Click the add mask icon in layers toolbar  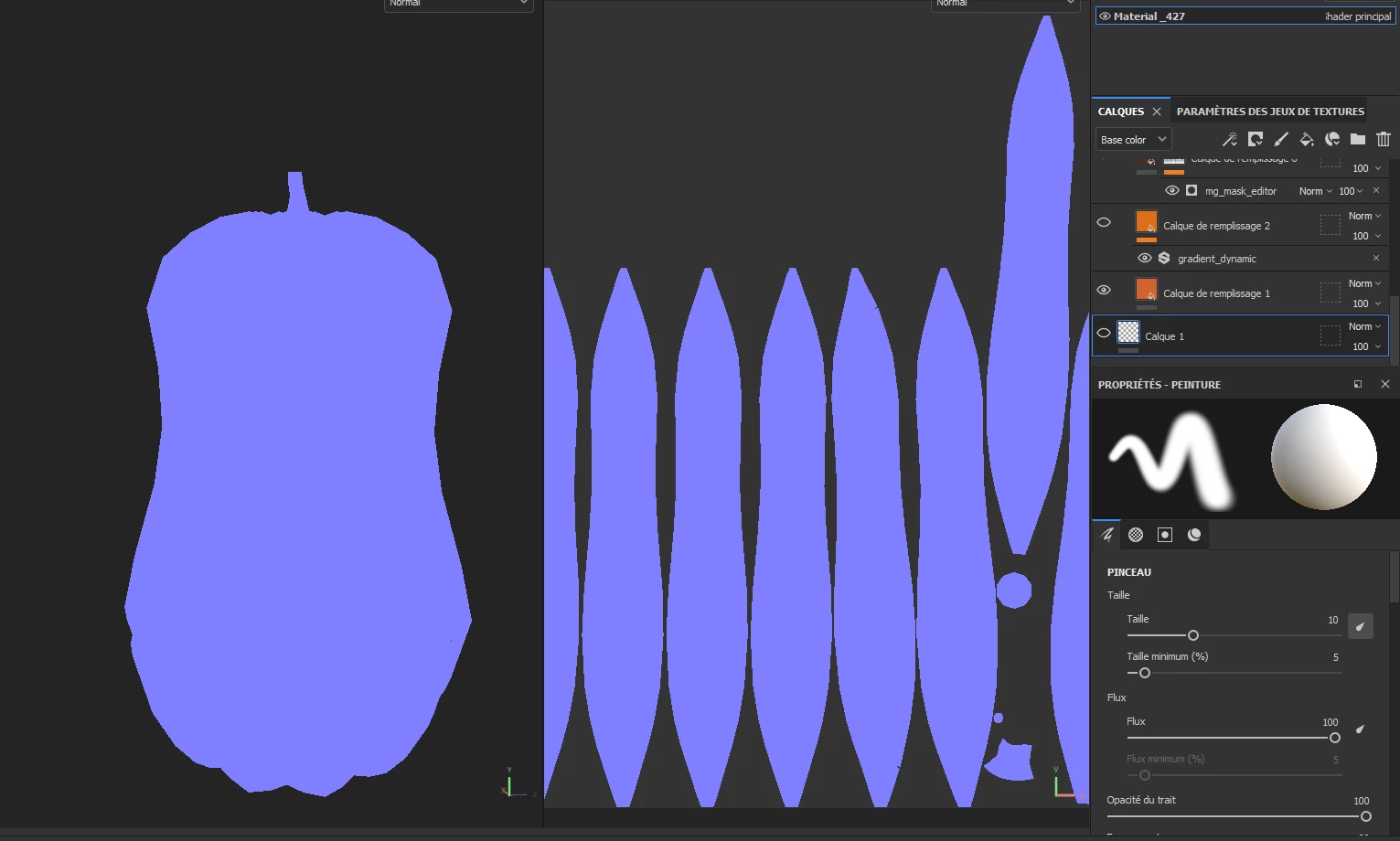[1256, 139]
